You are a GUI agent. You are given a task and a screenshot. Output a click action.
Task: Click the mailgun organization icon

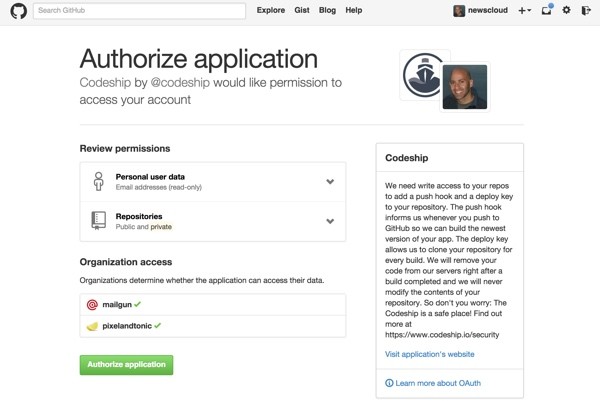coord(92,305)
